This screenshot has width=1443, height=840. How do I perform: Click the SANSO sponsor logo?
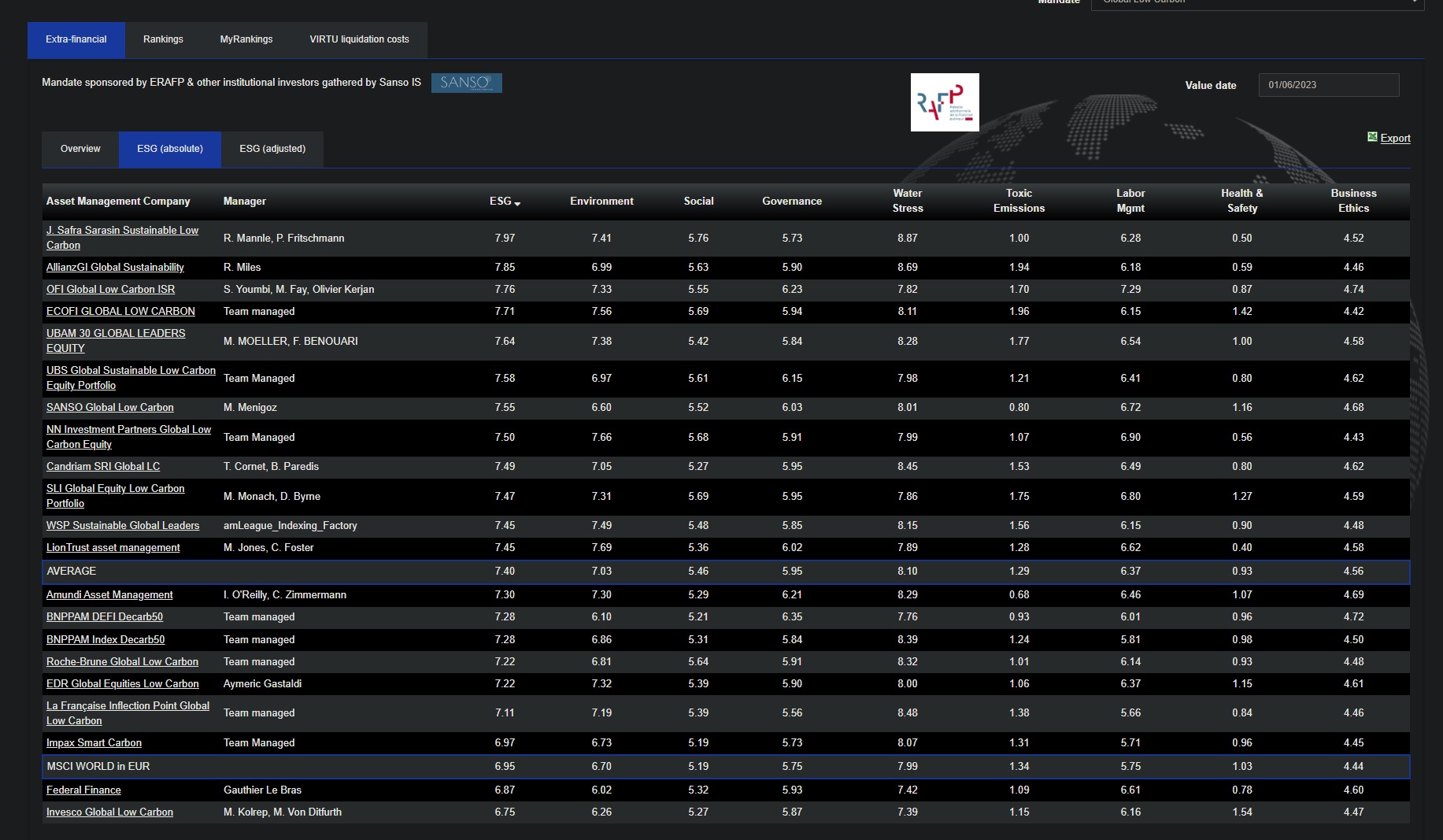tap(467, 83)
